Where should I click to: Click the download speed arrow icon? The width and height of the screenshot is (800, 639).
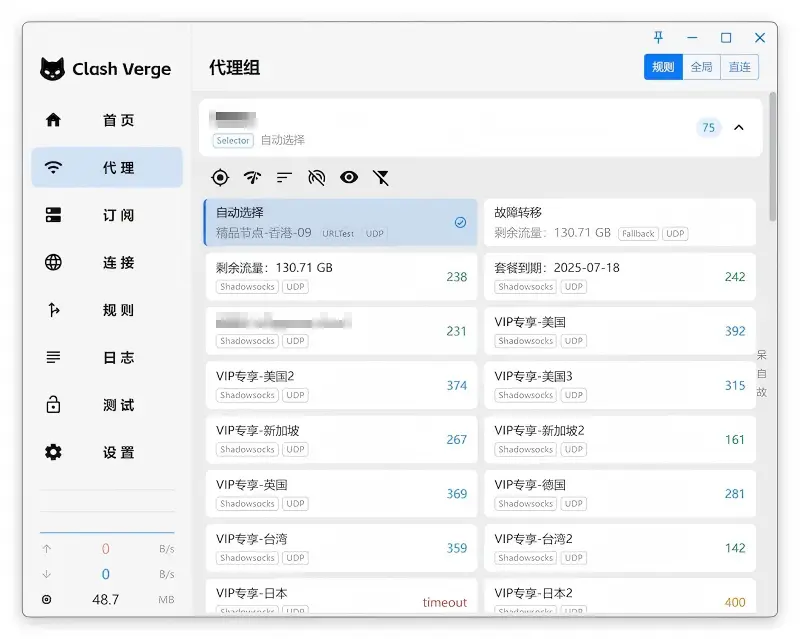[x=46, y=574]
